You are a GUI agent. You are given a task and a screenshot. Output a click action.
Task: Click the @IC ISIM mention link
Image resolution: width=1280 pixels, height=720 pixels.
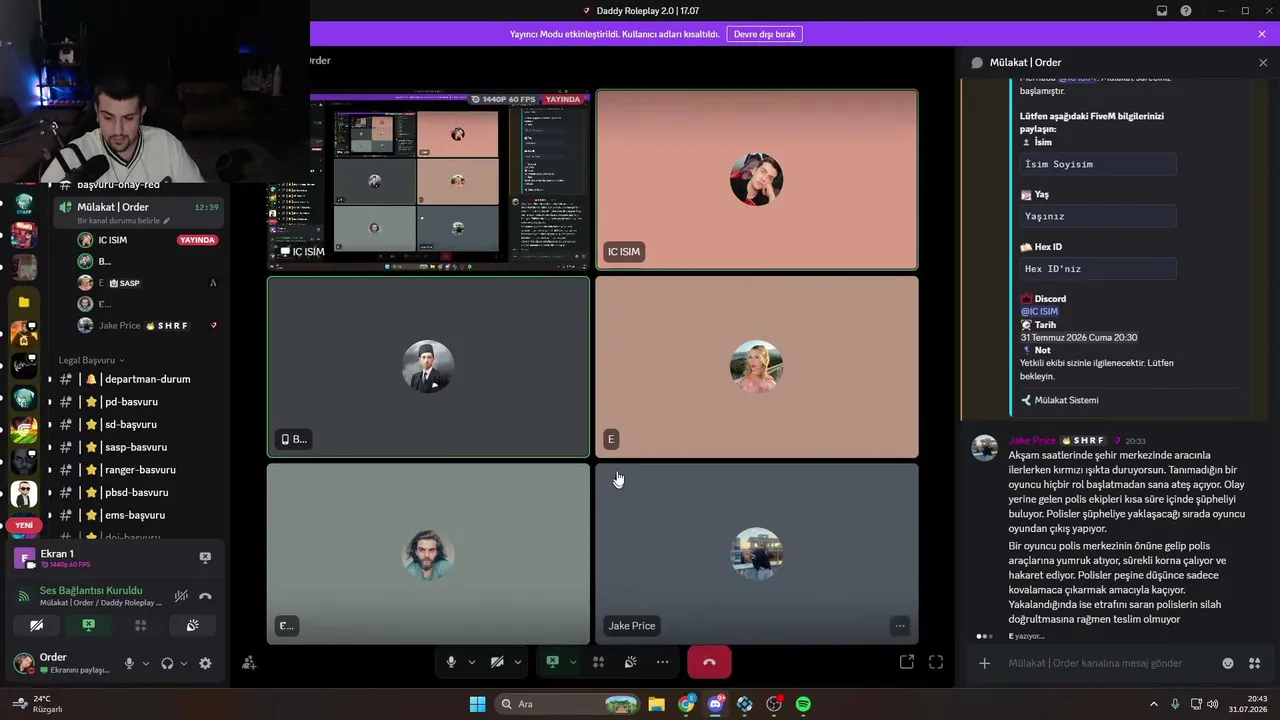[x=1039, y=312]
